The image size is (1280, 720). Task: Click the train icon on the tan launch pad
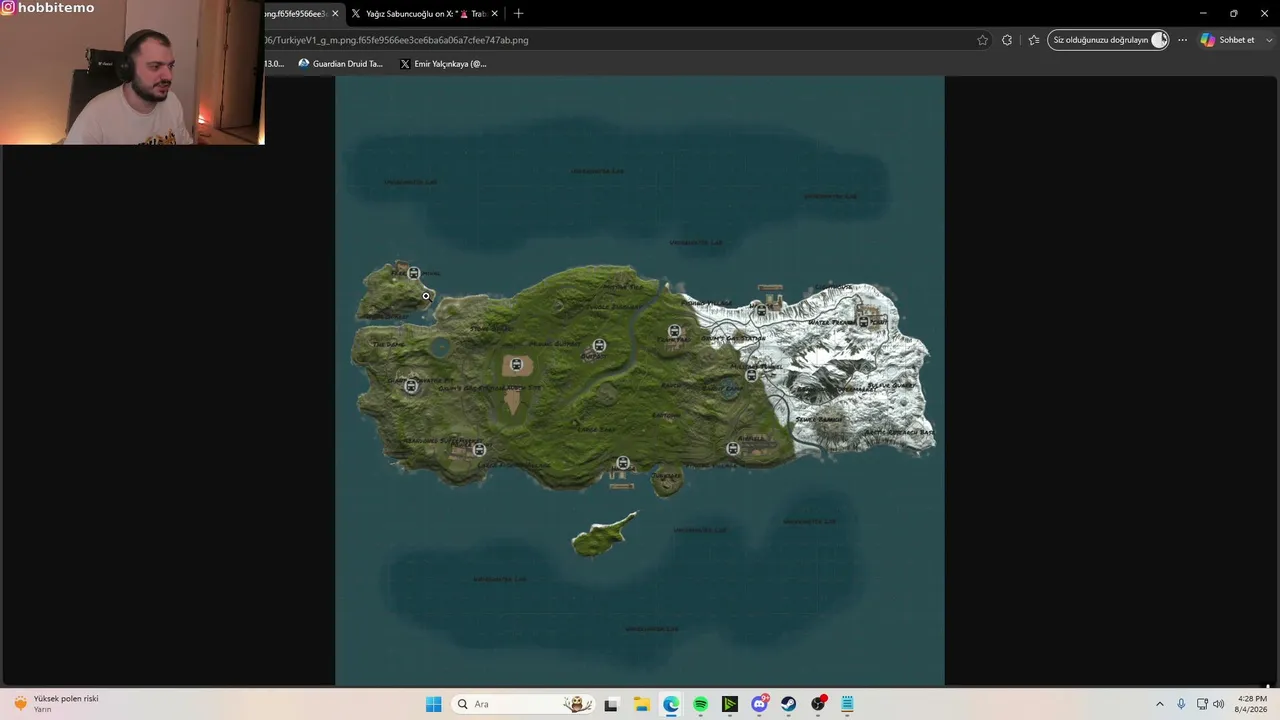pyautogui.click(x=516, y=365)
